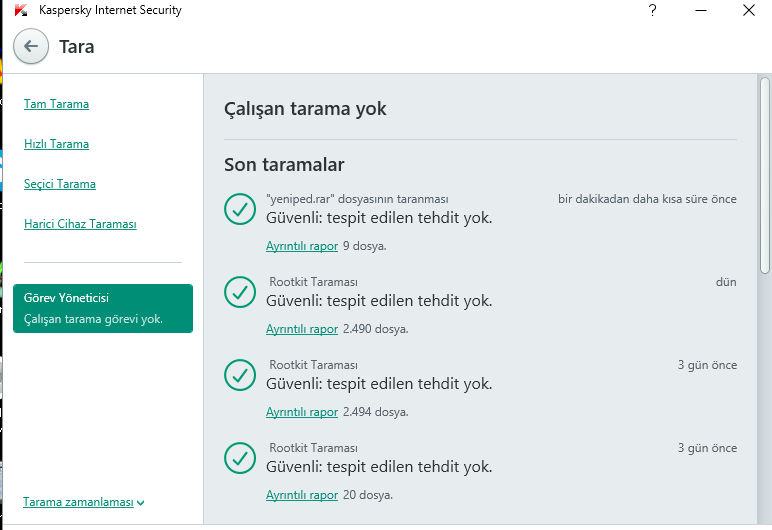Start Hızlı Tarama
The width and height of the screenshot is (772, 530).
tap(57, 144)
